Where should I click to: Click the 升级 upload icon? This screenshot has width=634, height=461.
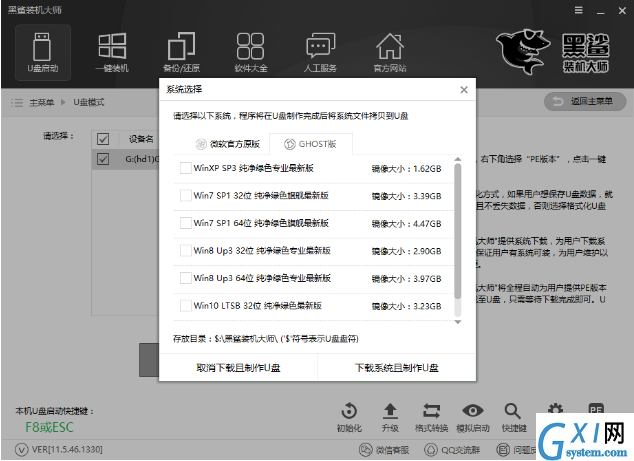tap(390, 412)
